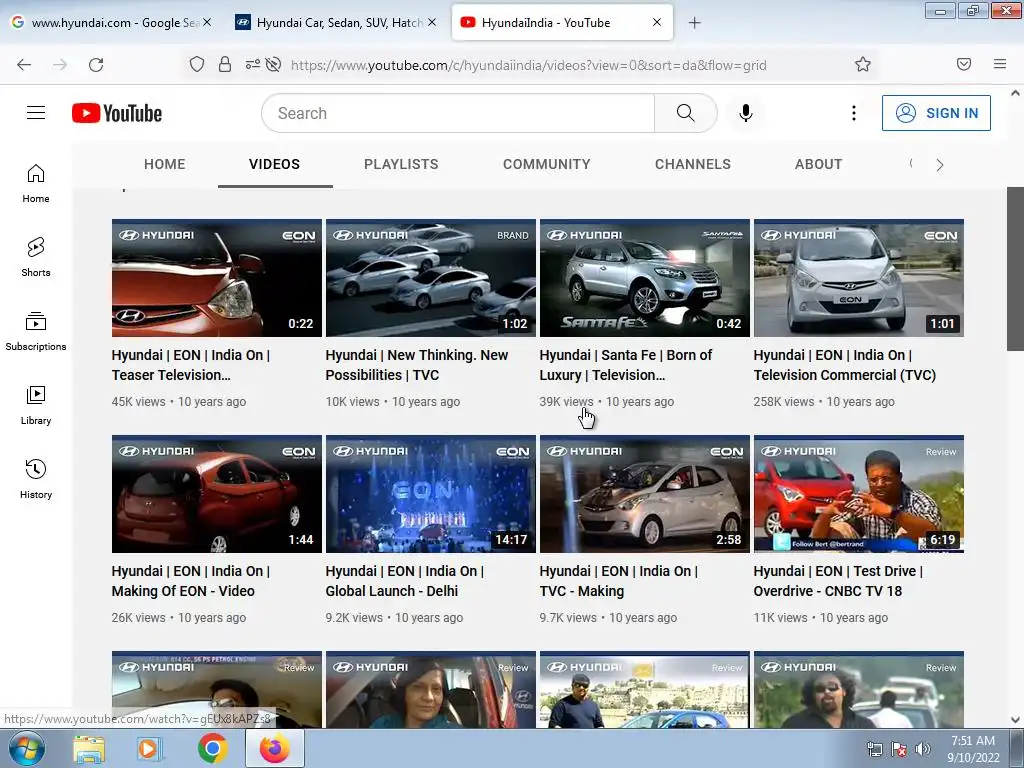Select the VIDEOS channel tab

[275, 165]
